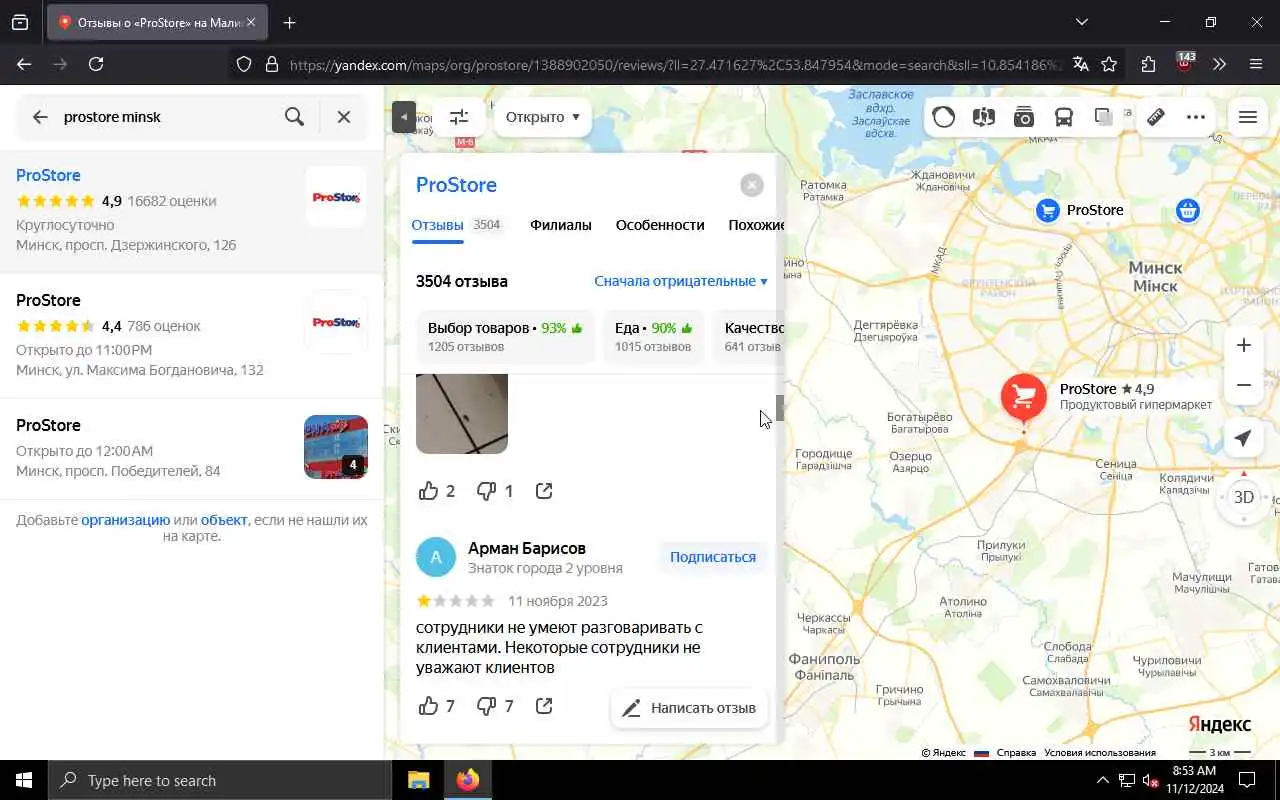Click the ProStore title in the card
The height and width of the screenshot is (800, 1280).
click(456, 185)
